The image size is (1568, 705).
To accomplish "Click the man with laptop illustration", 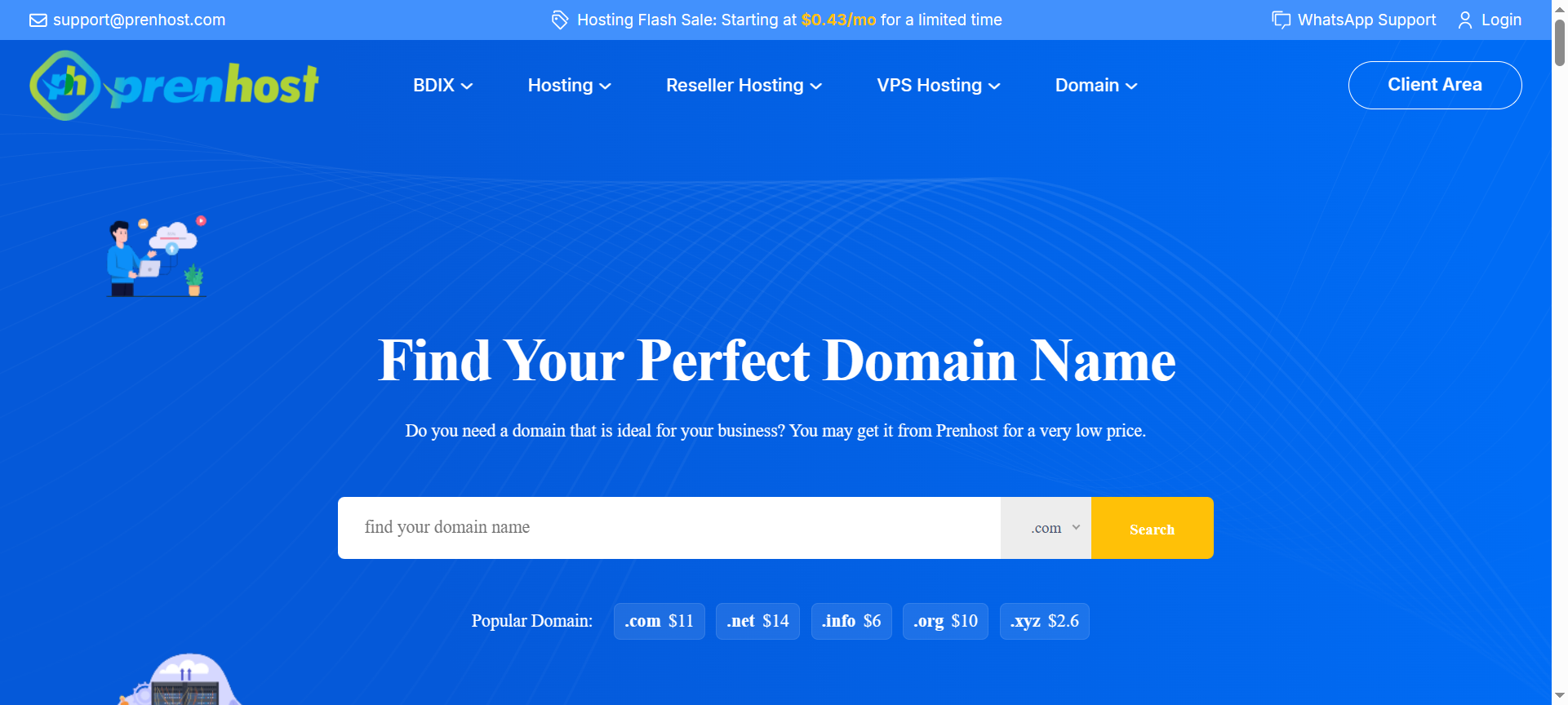I will 156,256.
